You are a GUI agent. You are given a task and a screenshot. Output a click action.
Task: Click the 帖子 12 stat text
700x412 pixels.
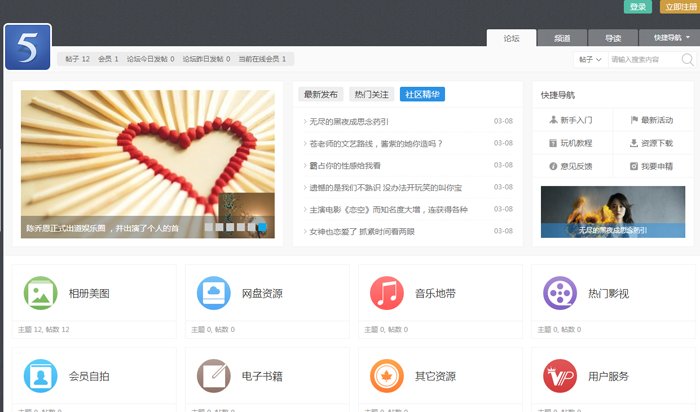[77, 59]
